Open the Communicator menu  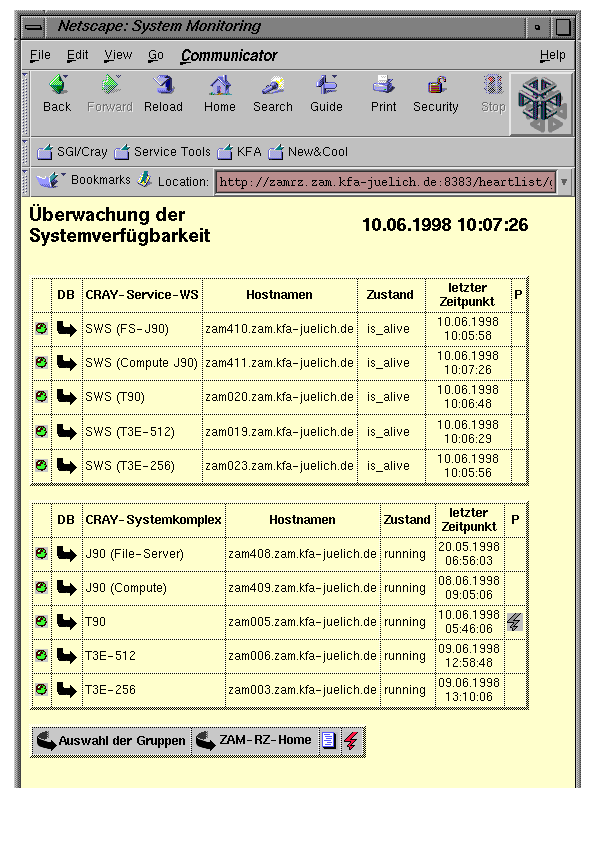[x=229, y=55]
